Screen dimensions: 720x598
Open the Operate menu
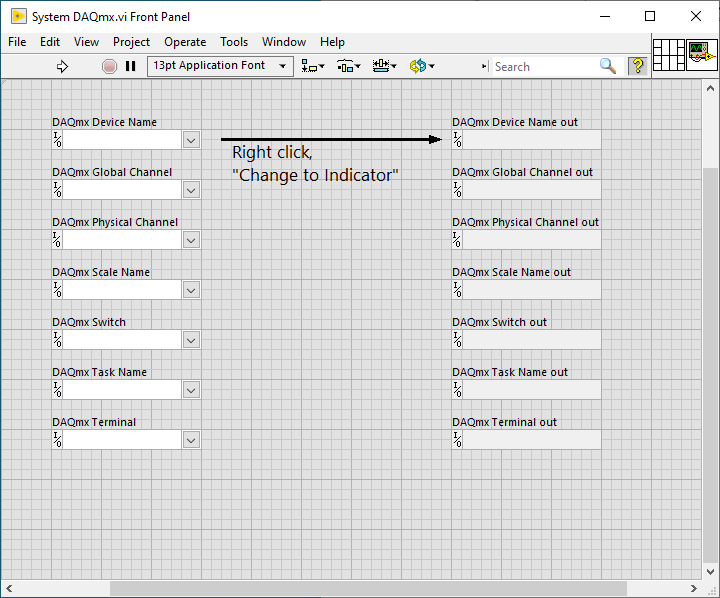click(185, 42)
